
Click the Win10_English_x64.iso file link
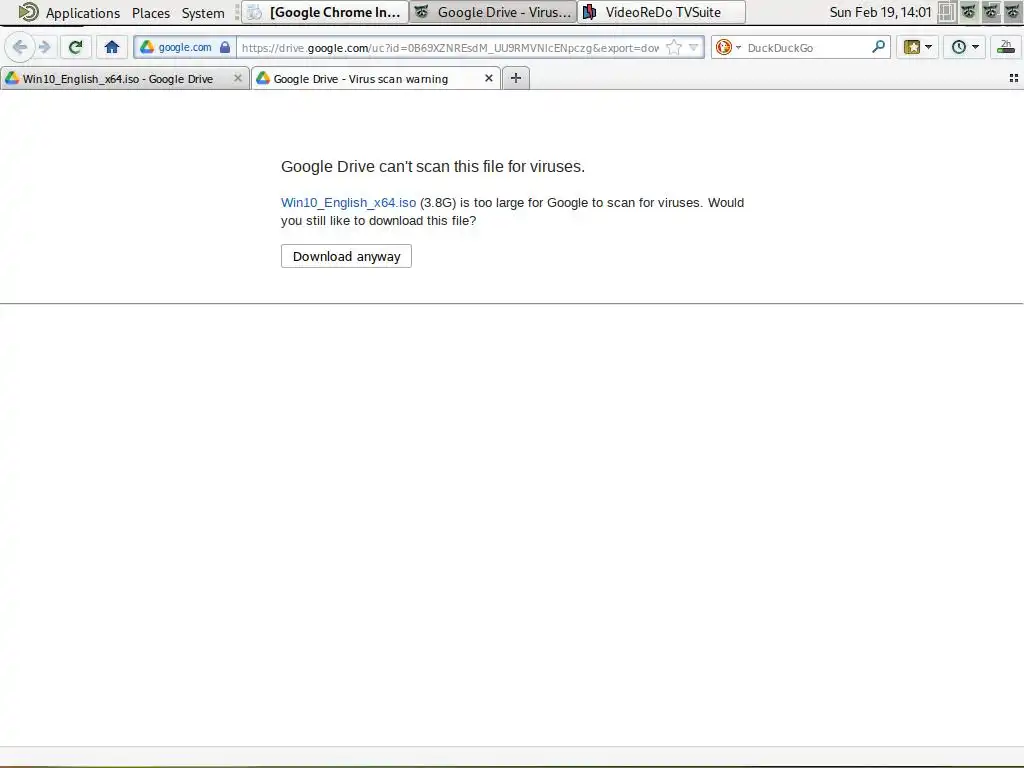(348, 202)
